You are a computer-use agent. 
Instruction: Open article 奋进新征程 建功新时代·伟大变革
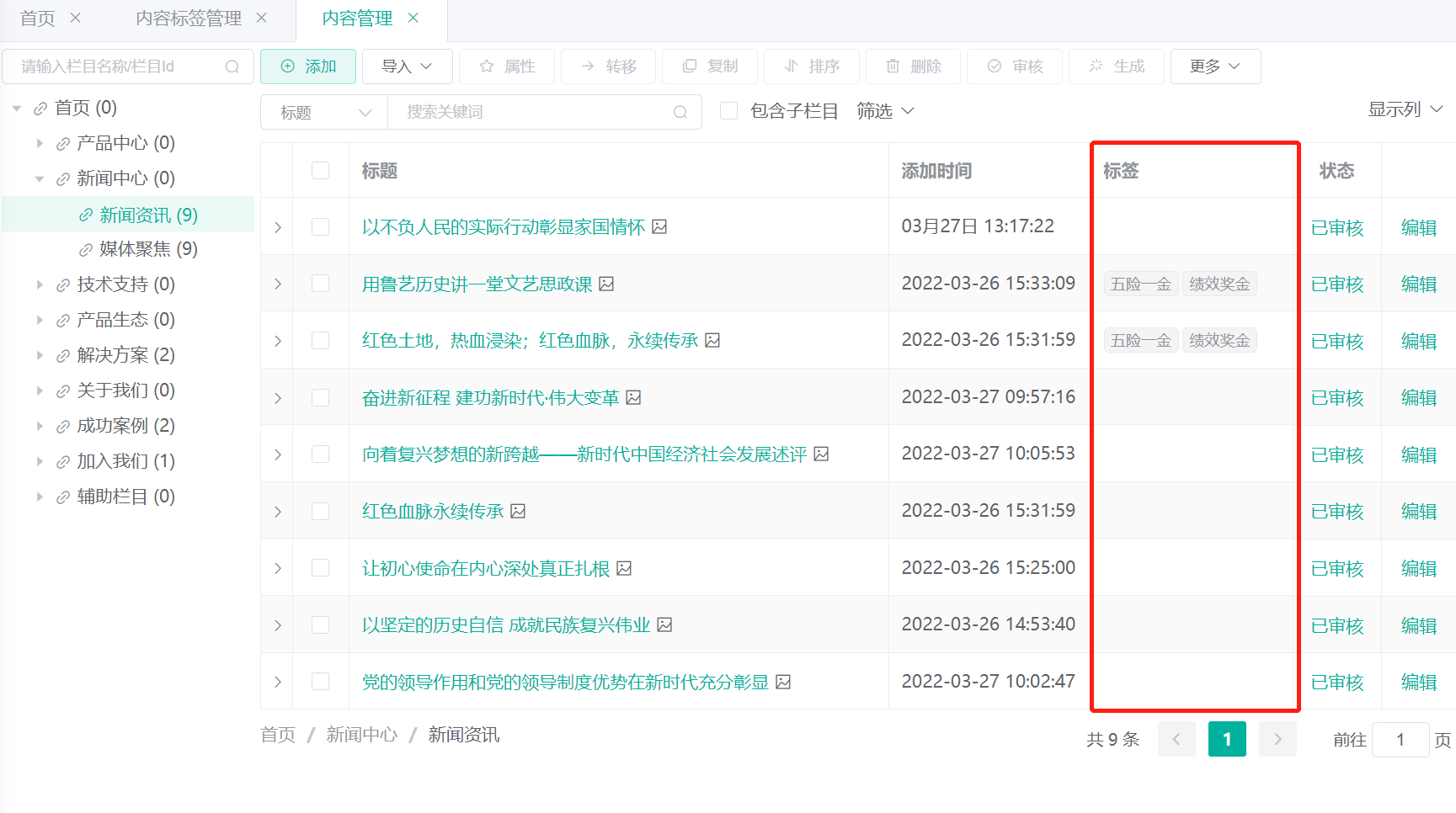(490, 397)
